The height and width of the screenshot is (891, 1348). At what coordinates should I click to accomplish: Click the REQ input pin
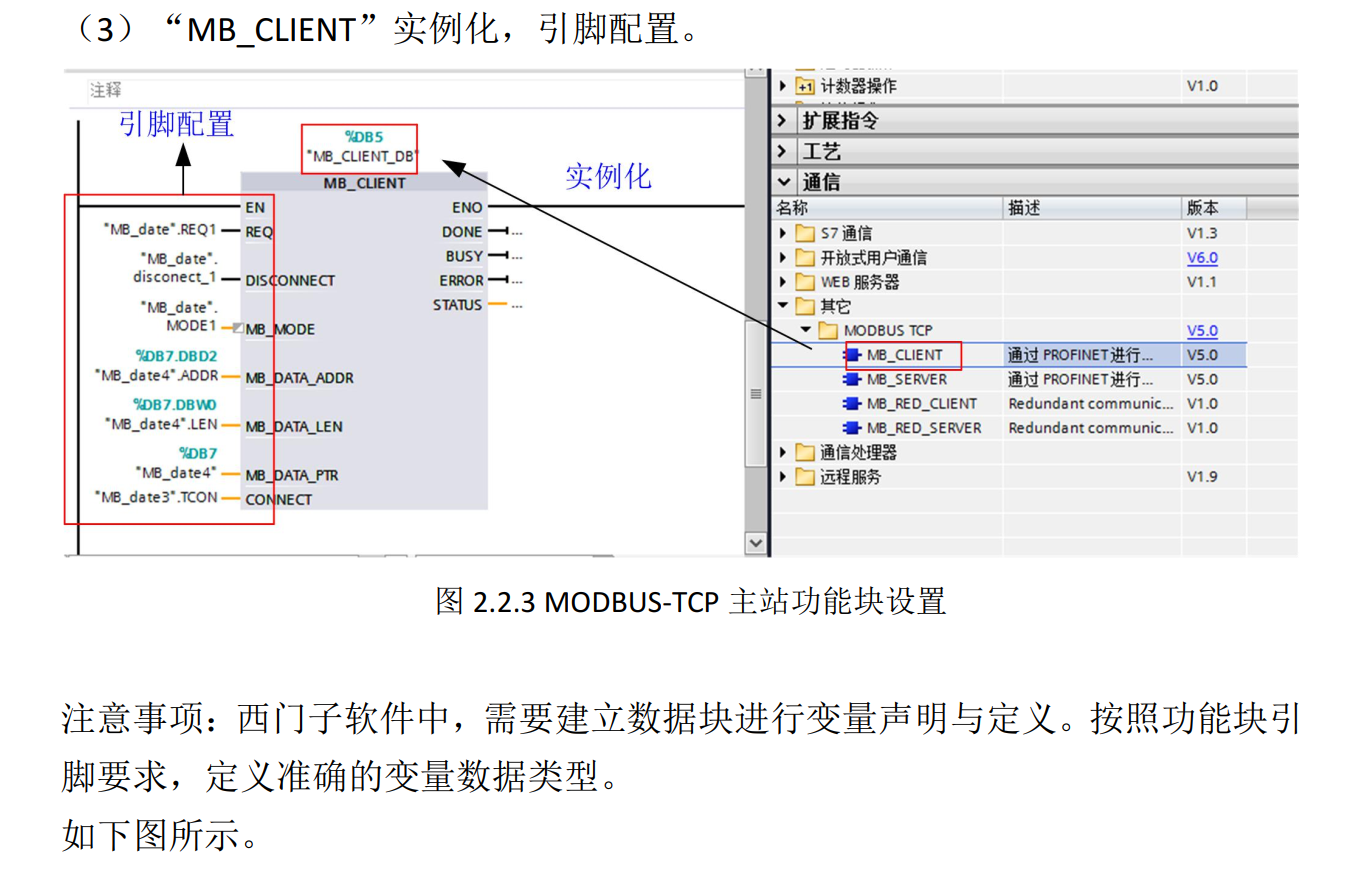click(259, 232)
